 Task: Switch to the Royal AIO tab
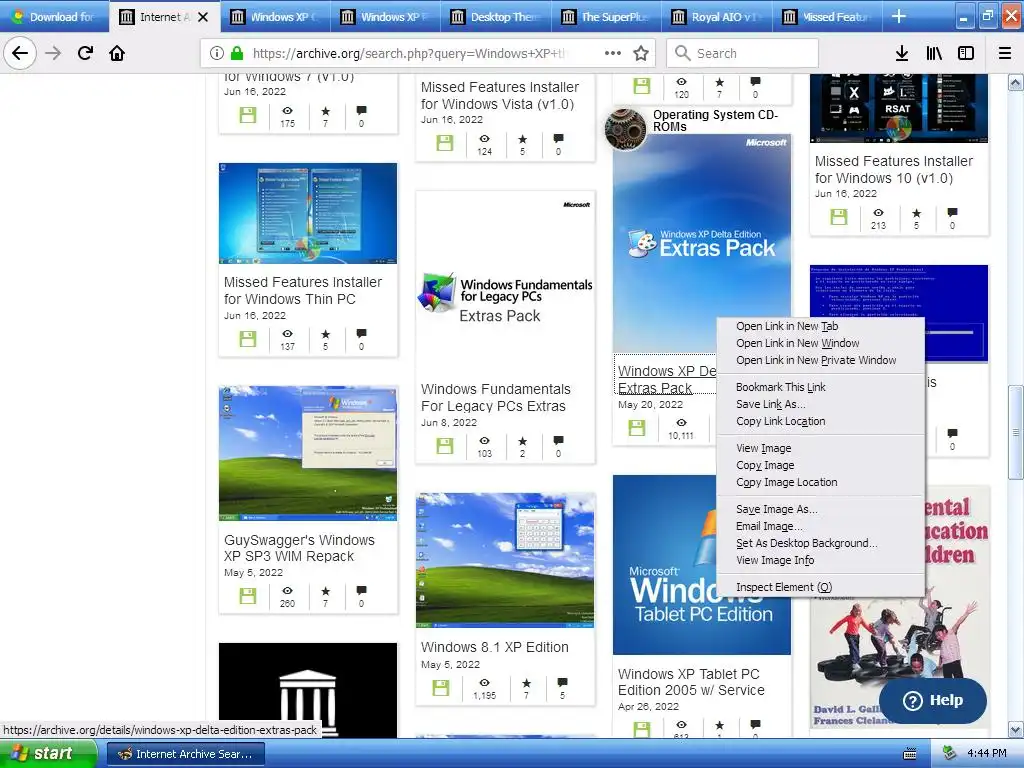[716, 16]
